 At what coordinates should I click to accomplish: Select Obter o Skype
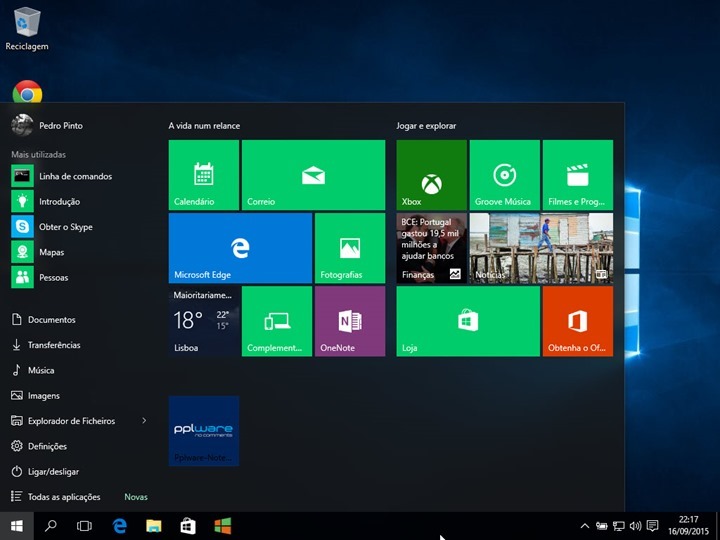click(x=52, y=227)
